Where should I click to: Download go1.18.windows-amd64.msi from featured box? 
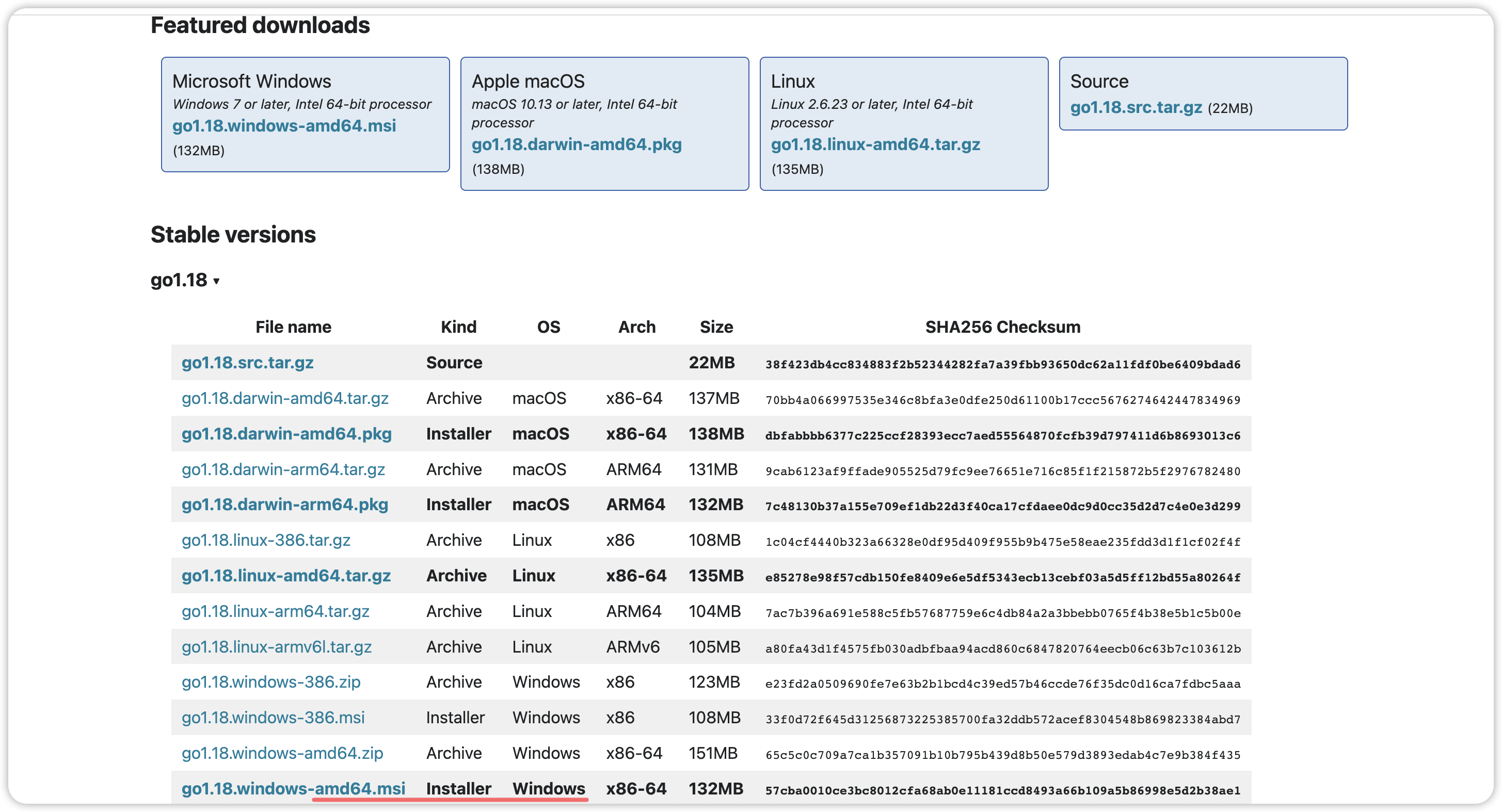coord(284,126)
